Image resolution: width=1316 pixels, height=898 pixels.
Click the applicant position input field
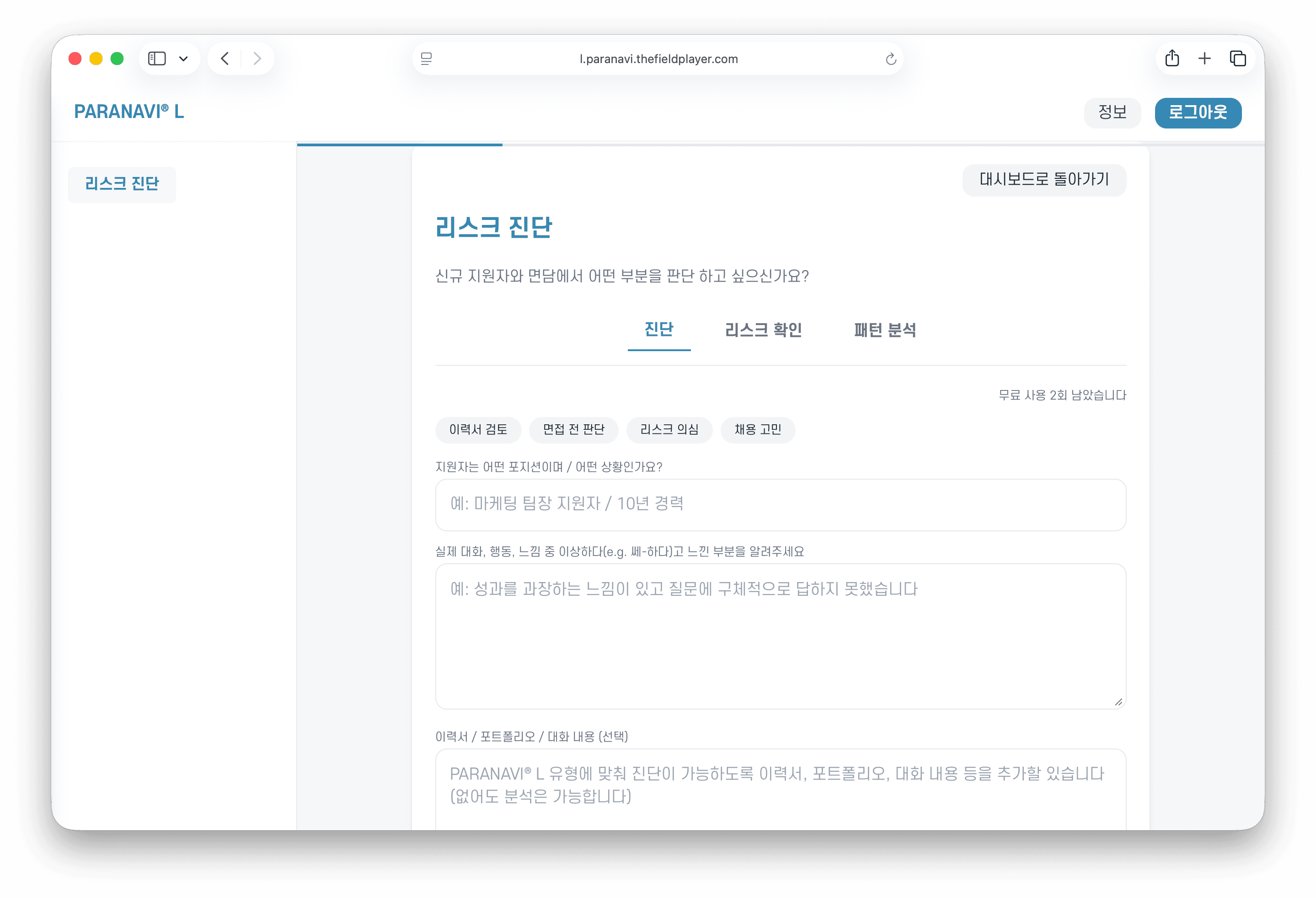click(x=780, y=504)
